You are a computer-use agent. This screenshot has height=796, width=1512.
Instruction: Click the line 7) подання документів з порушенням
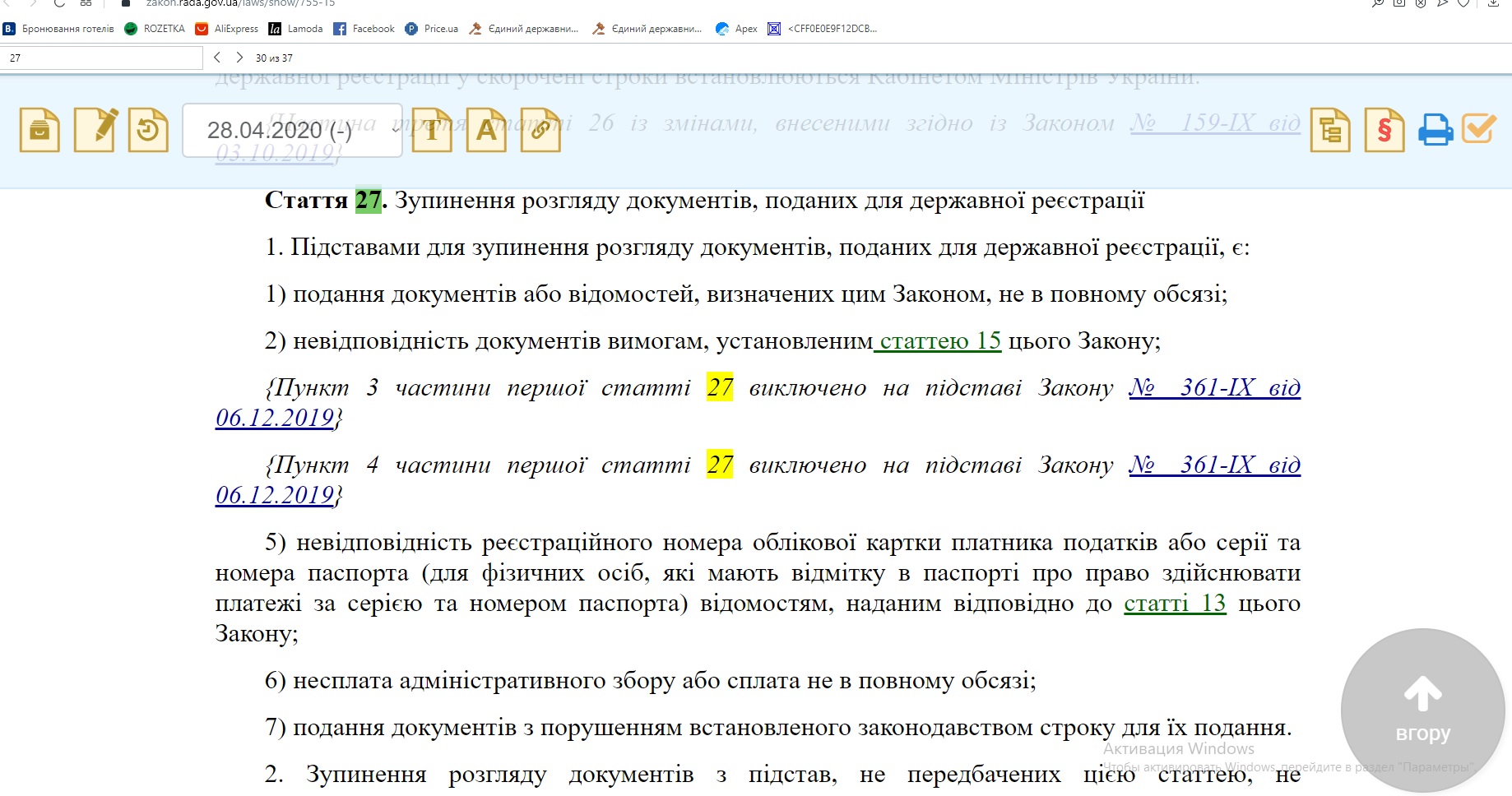(x=778, y=727)
